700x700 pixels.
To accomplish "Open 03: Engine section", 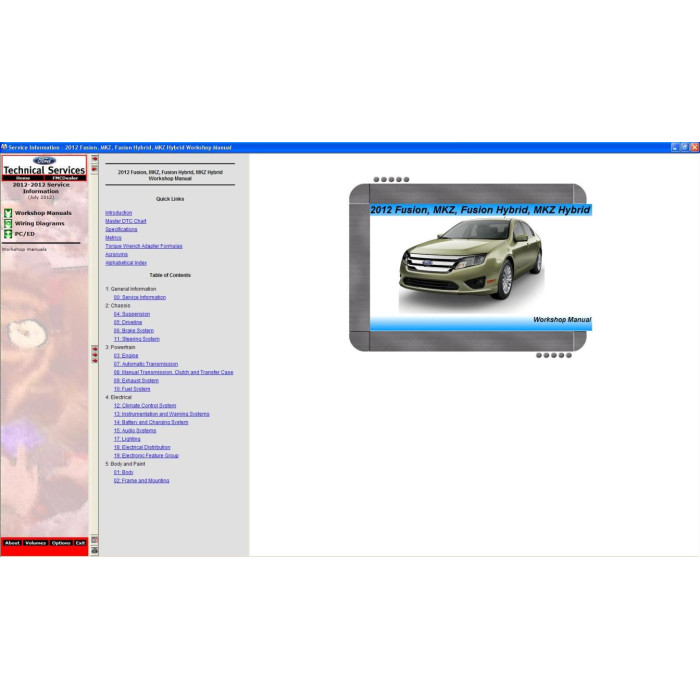I will pos(126,356).
